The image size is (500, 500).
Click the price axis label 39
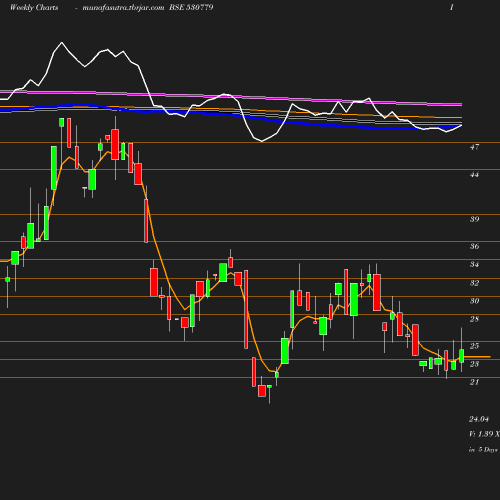click(x=474, y=219)
